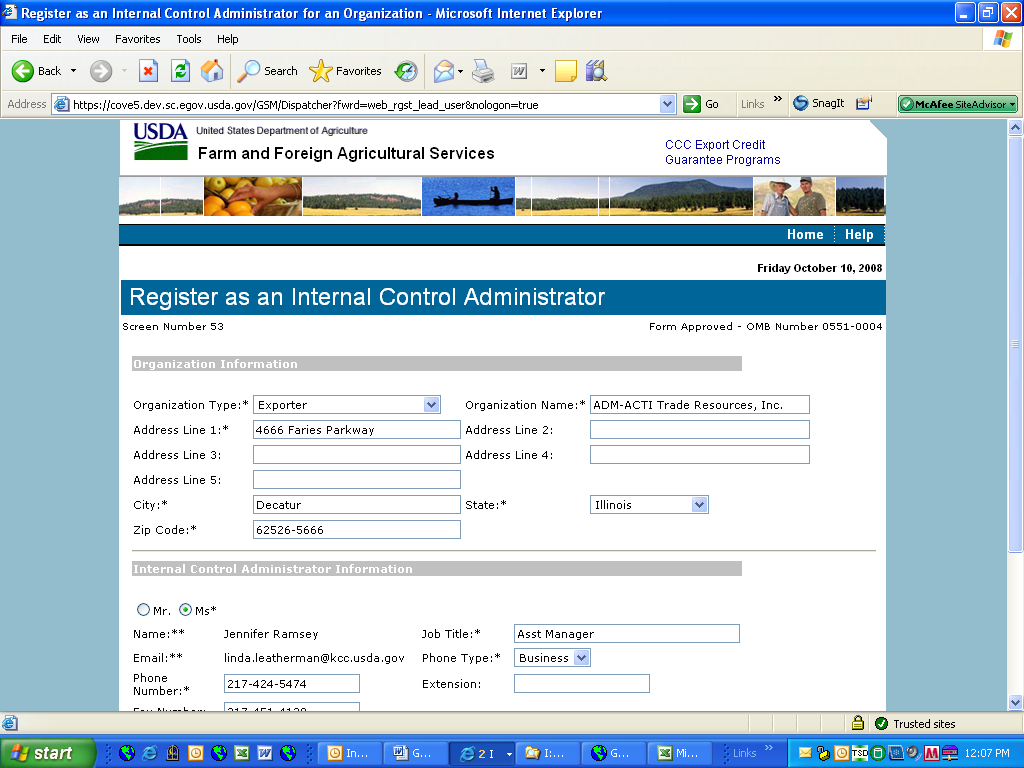Viewport: 1024px width, 768px height.
Task: Click the Phone Number field
Action: click(x=291, y=684)
